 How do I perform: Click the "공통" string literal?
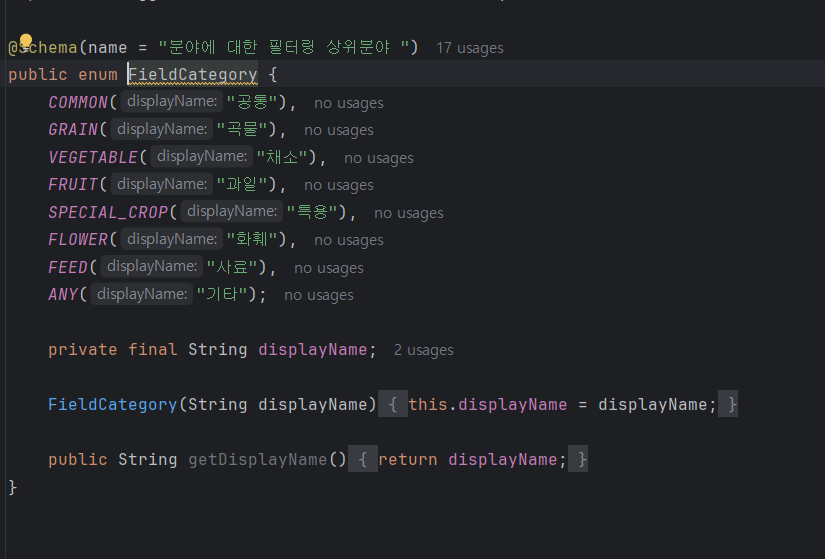pyautogui.click(x=252, y=102)
